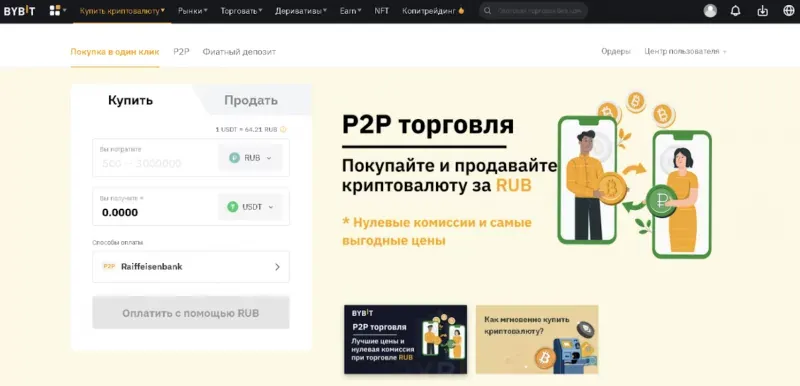Open the NFT menu item

(381, 11)
